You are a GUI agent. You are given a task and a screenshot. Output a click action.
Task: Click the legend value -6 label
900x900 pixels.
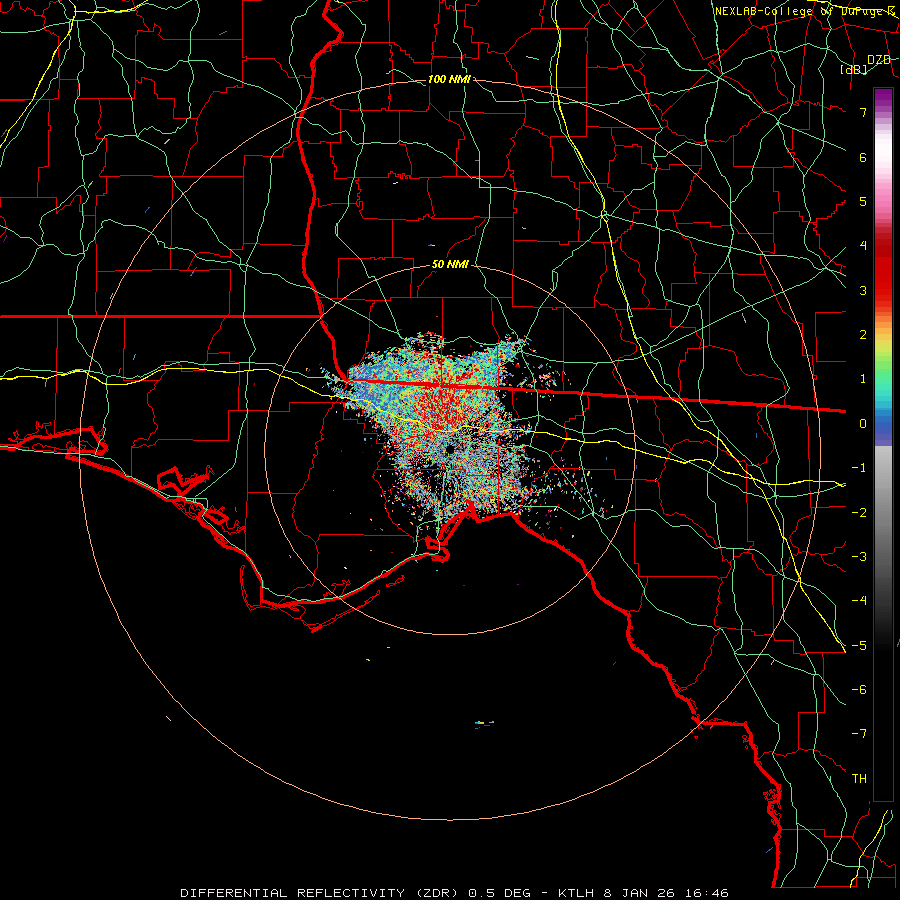pyautogui.click(x=859, y=690)
